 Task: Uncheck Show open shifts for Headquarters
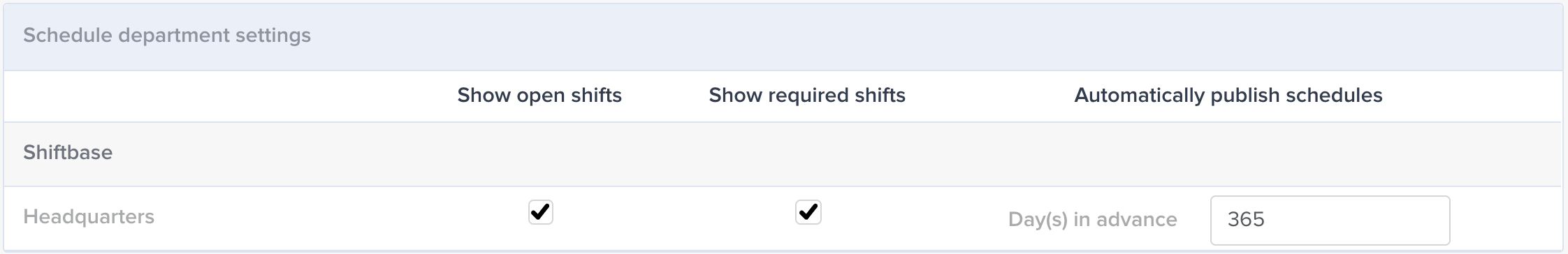pyautogui.click(x=540, y=212)
